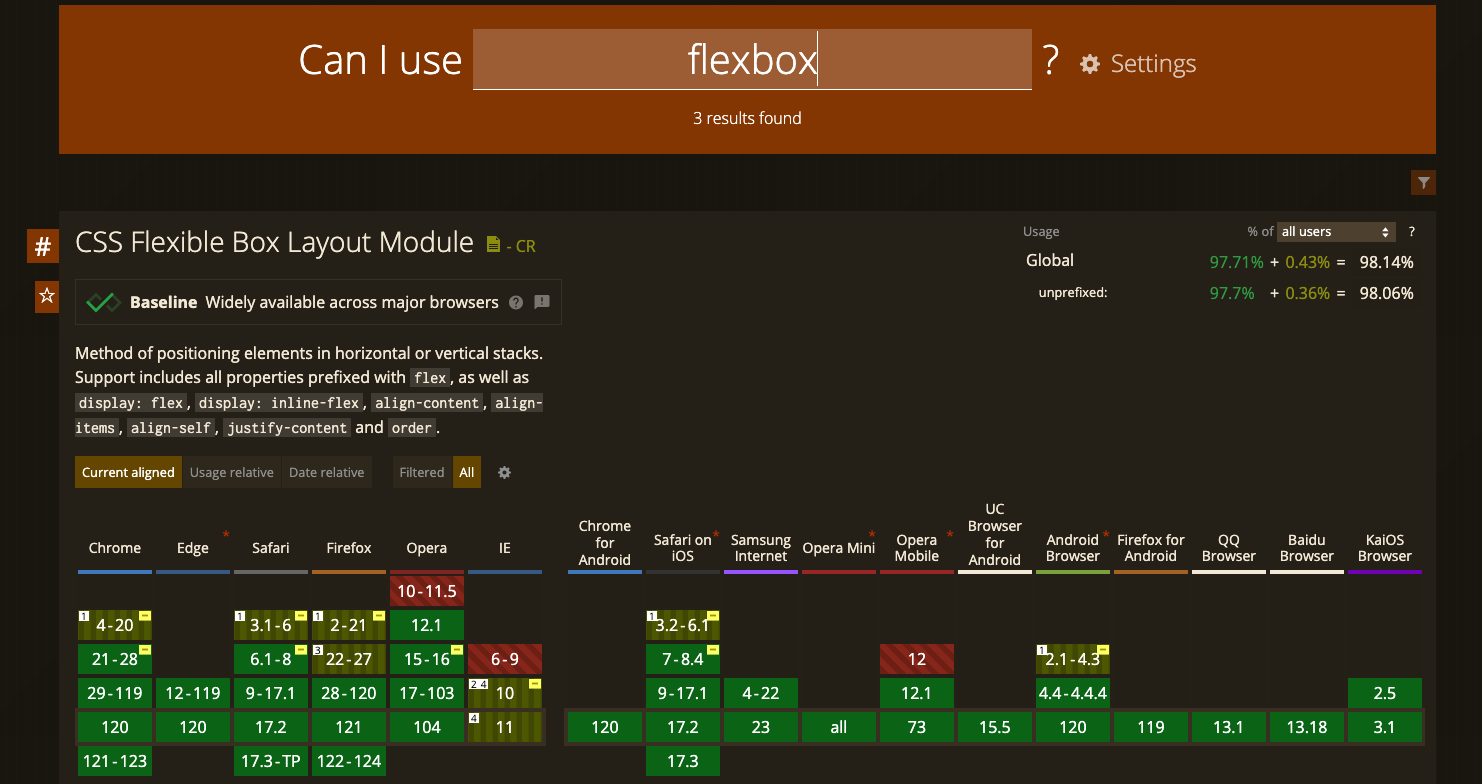Click the flexbox search field

[752, 60]
